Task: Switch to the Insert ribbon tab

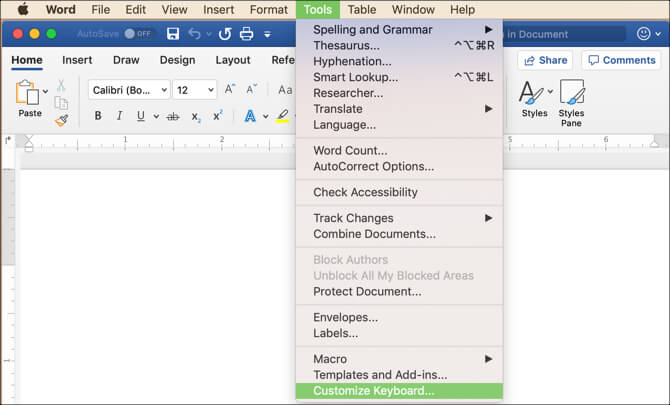Action: (77, 60)
